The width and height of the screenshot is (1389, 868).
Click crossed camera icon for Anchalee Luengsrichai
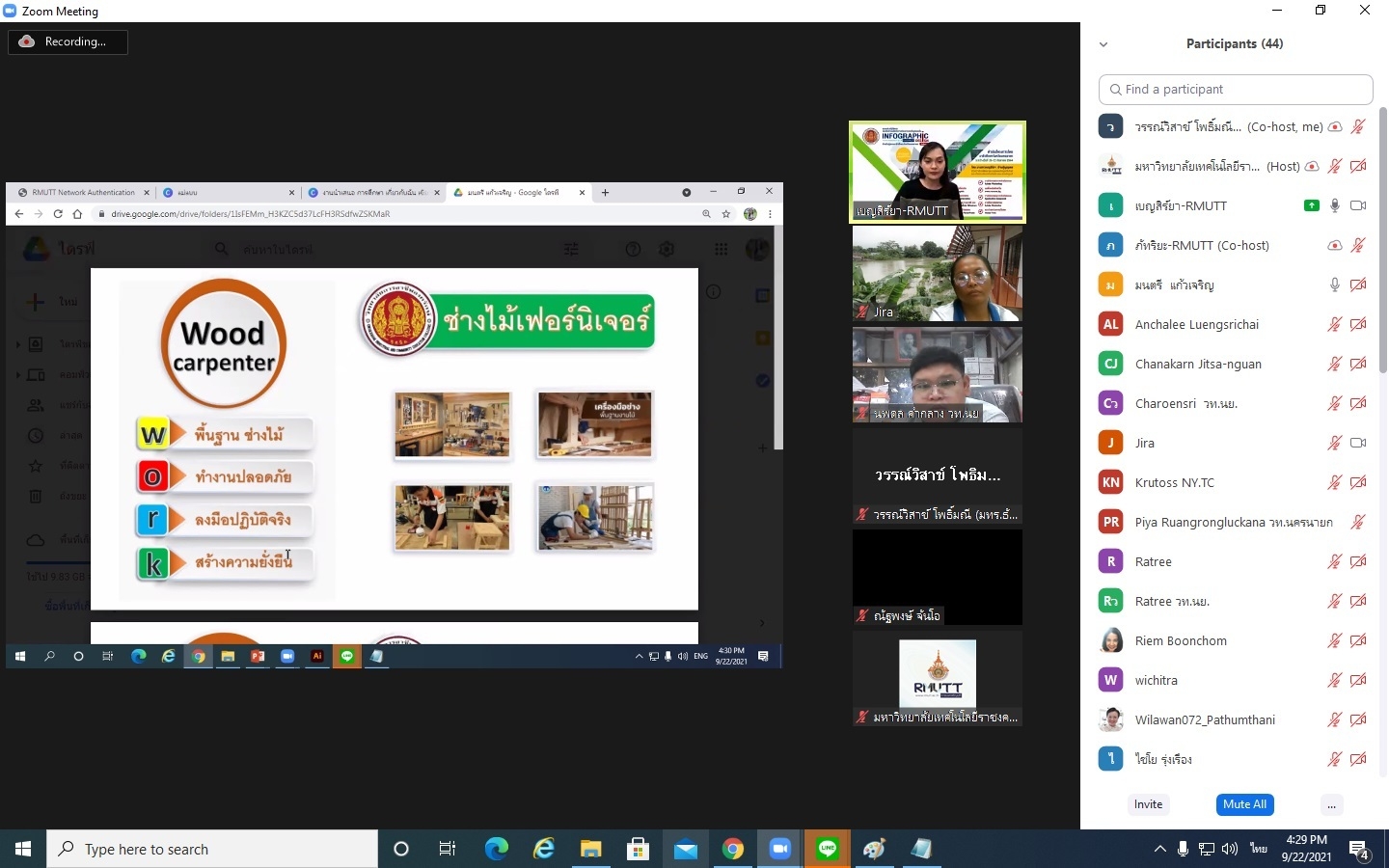coord(1358,324)
